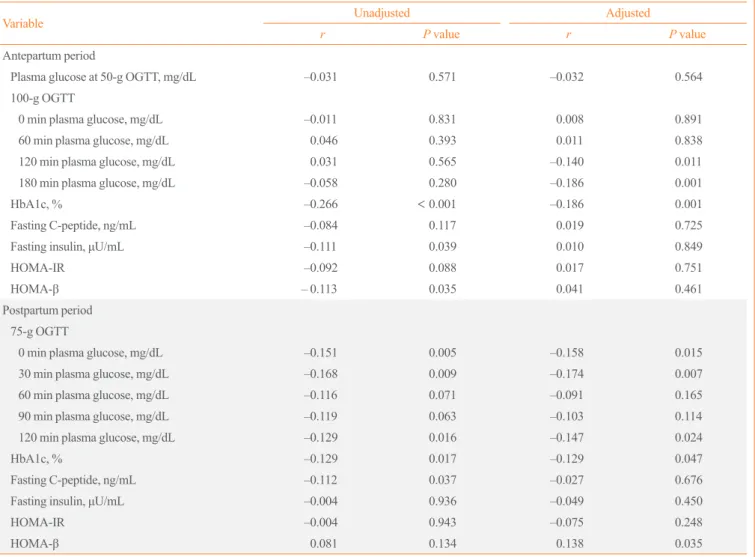Image resolution: width=755 pixels, height=557 pixels.
Task: Click the unadjusted r value –0.113
Action: click(x=319, y=289)
